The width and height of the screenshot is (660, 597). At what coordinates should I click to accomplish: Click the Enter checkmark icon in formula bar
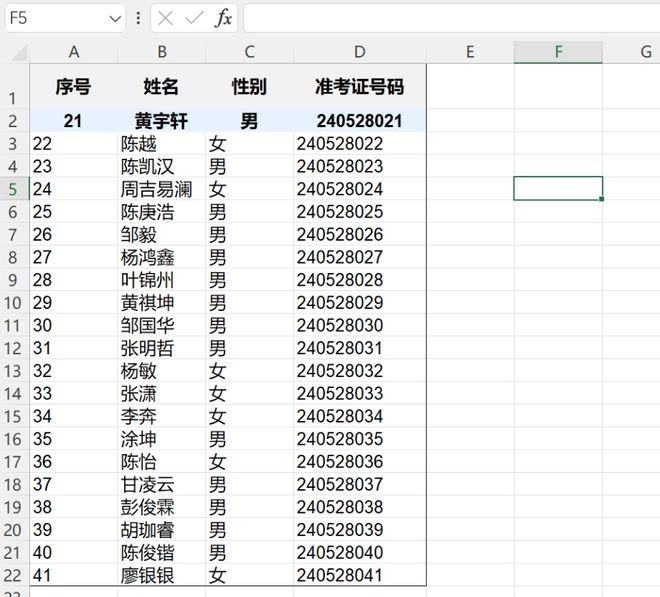pos(194,18)
